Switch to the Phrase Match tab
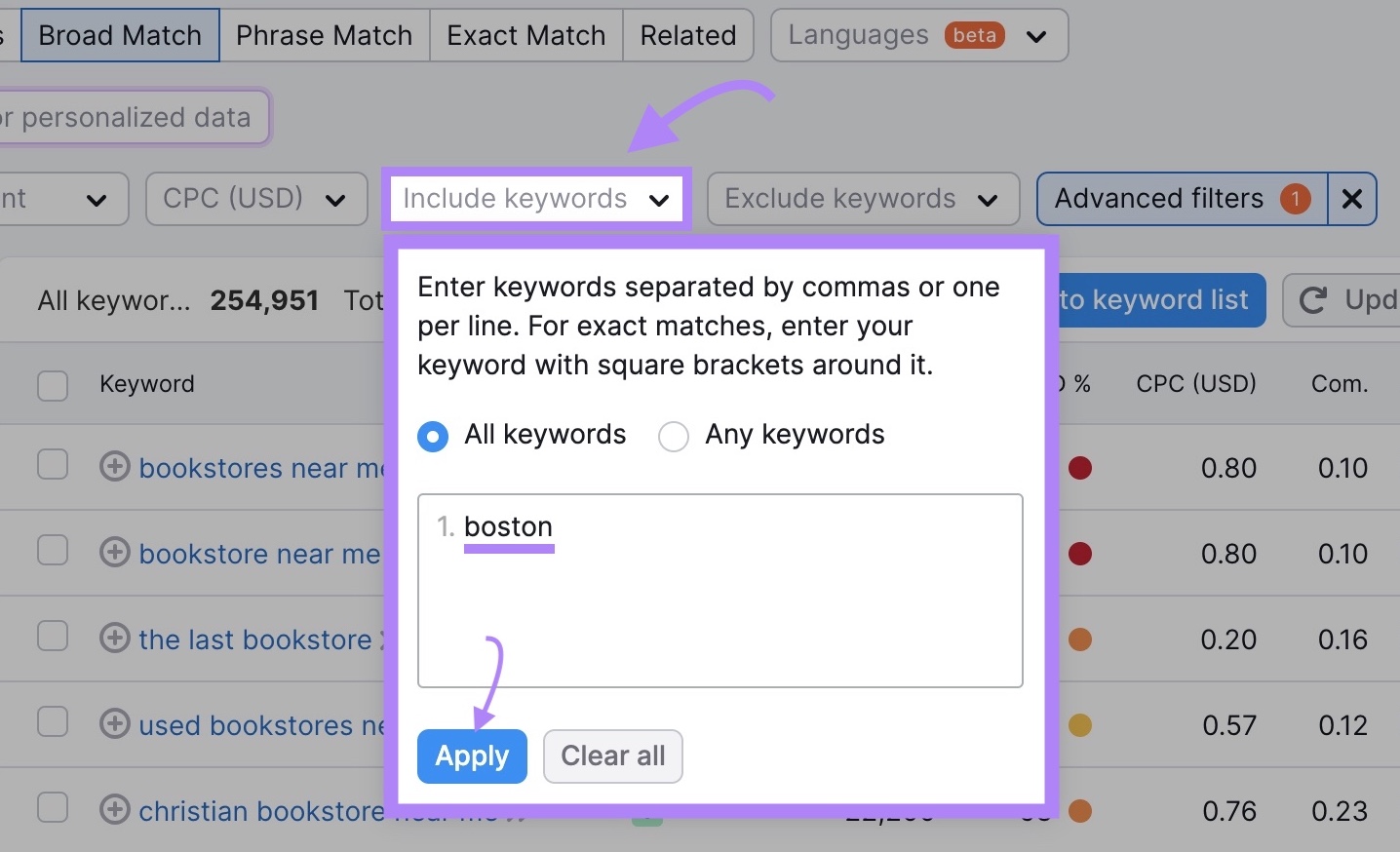The height and width of the screenshot is (852, 1400). pyautogui.click(x=324, y=35)
